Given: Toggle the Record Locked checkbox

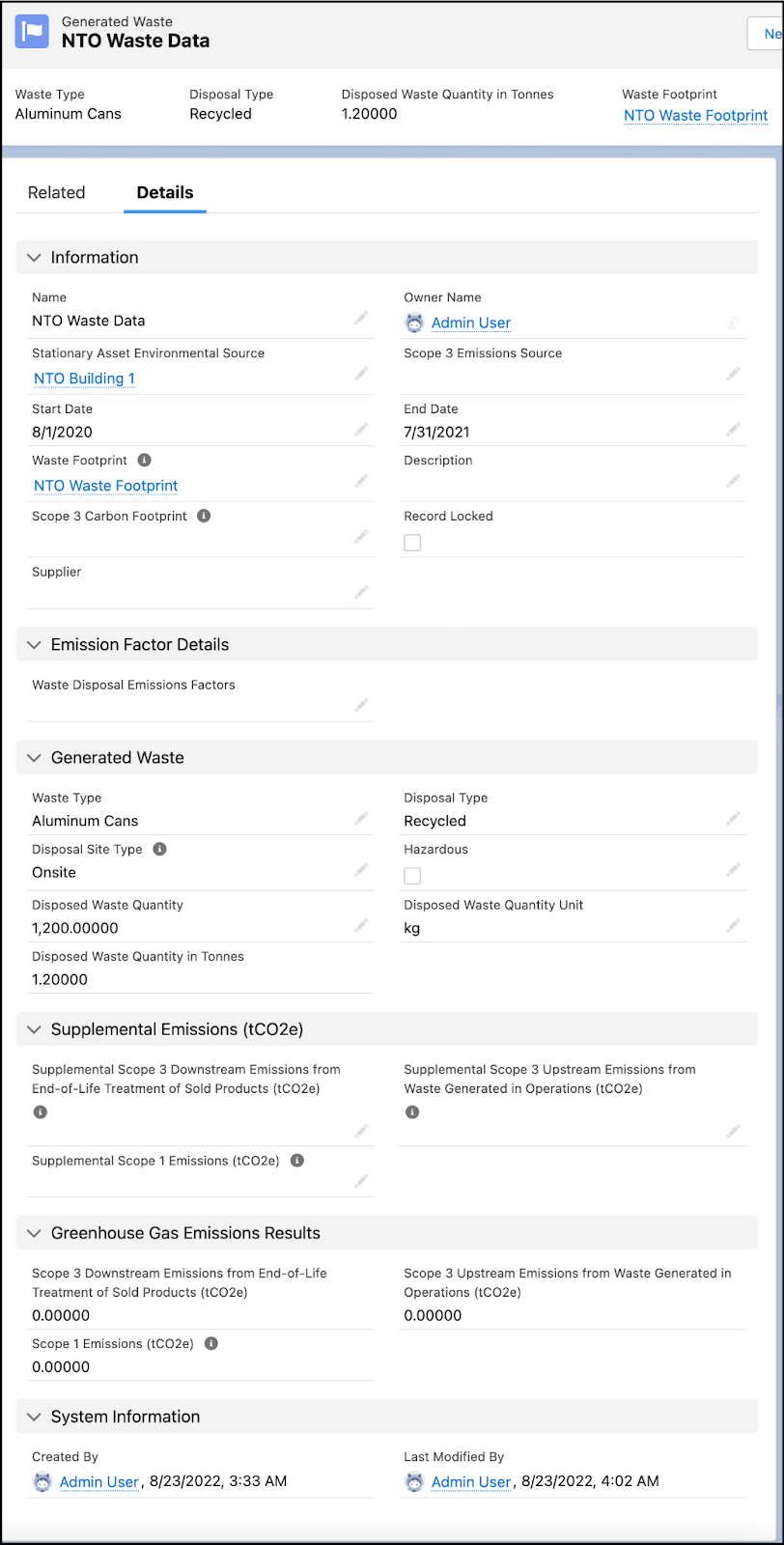Looking at the screenshot, I should click(x=412, y=543).
